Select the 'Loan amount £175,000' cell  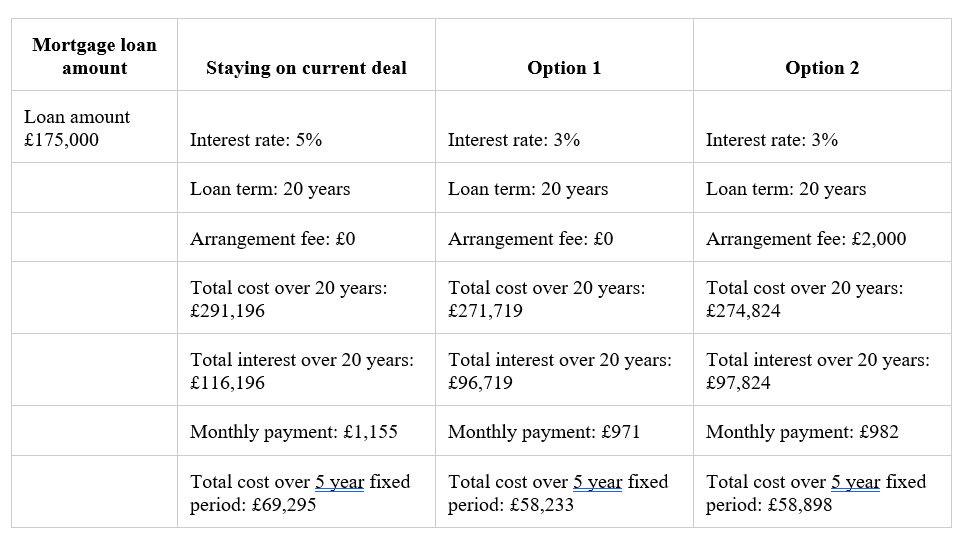[94, 127]
